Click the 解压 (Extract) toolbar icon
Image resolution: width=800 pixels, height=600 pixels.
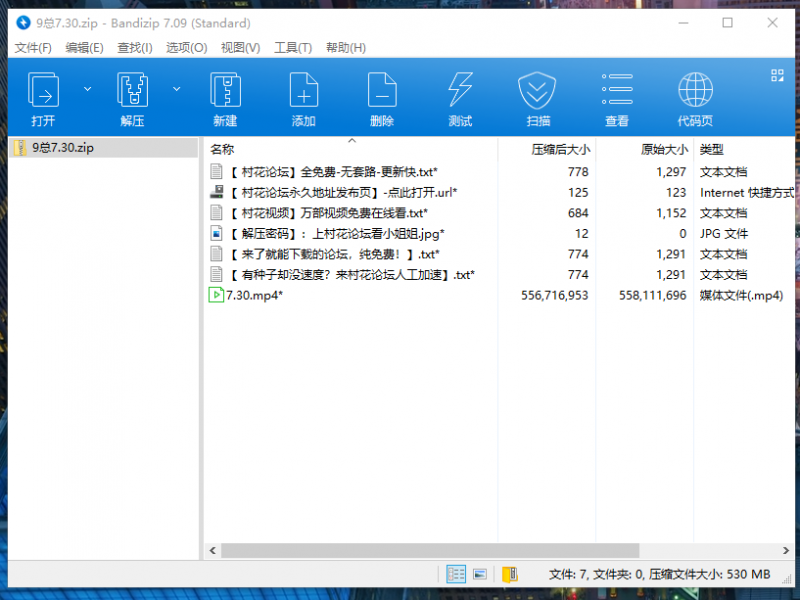click(132, 92)
